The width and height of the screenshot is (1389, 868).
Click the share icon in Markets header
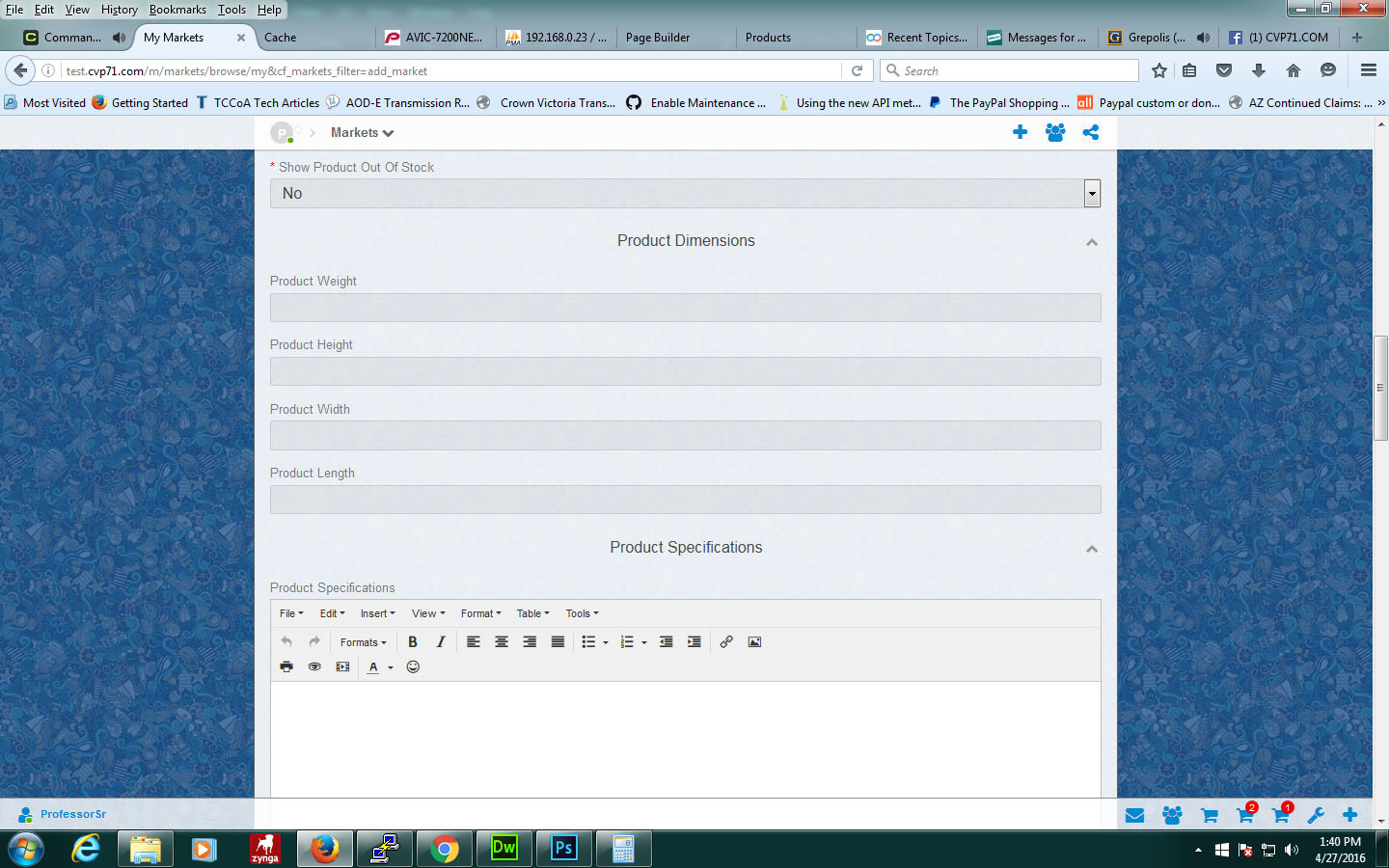(1090, 133)
